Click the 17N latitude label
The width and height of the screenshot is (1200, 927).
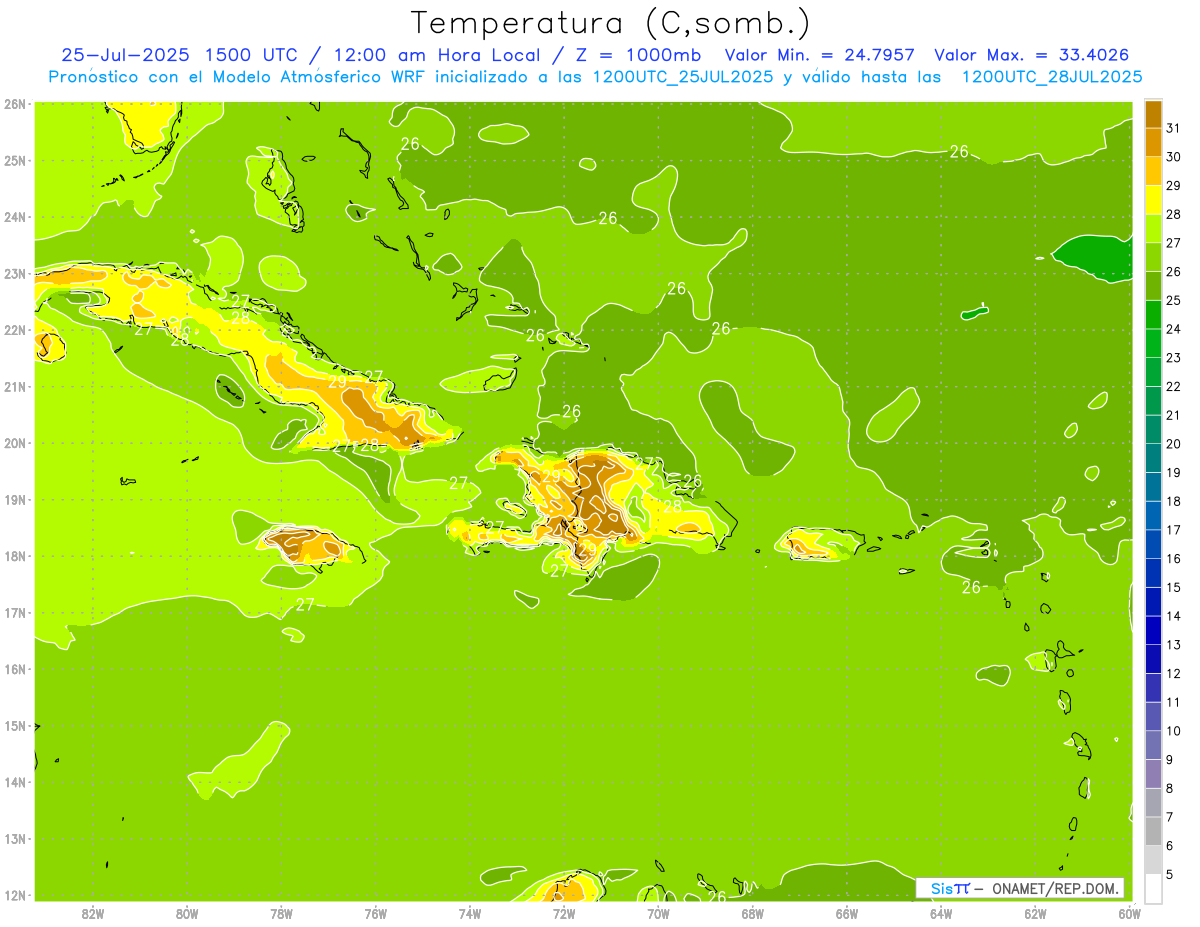point(15,612)
